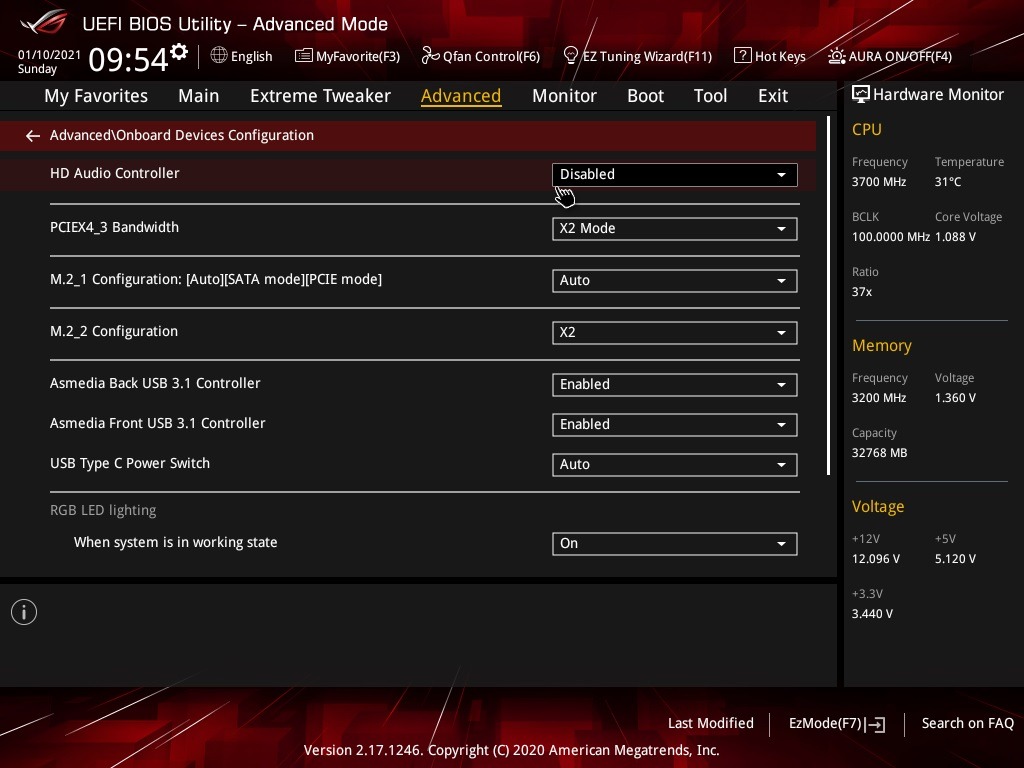Click the Hardware Monitor screen icon

coord(861,94)
